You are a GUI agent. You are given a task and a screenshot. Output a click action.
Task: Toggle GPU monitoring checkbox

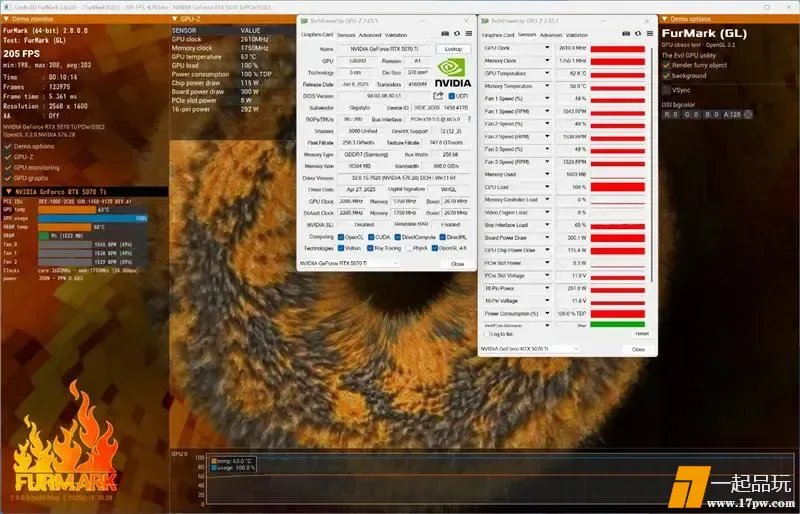pos(8,167)
